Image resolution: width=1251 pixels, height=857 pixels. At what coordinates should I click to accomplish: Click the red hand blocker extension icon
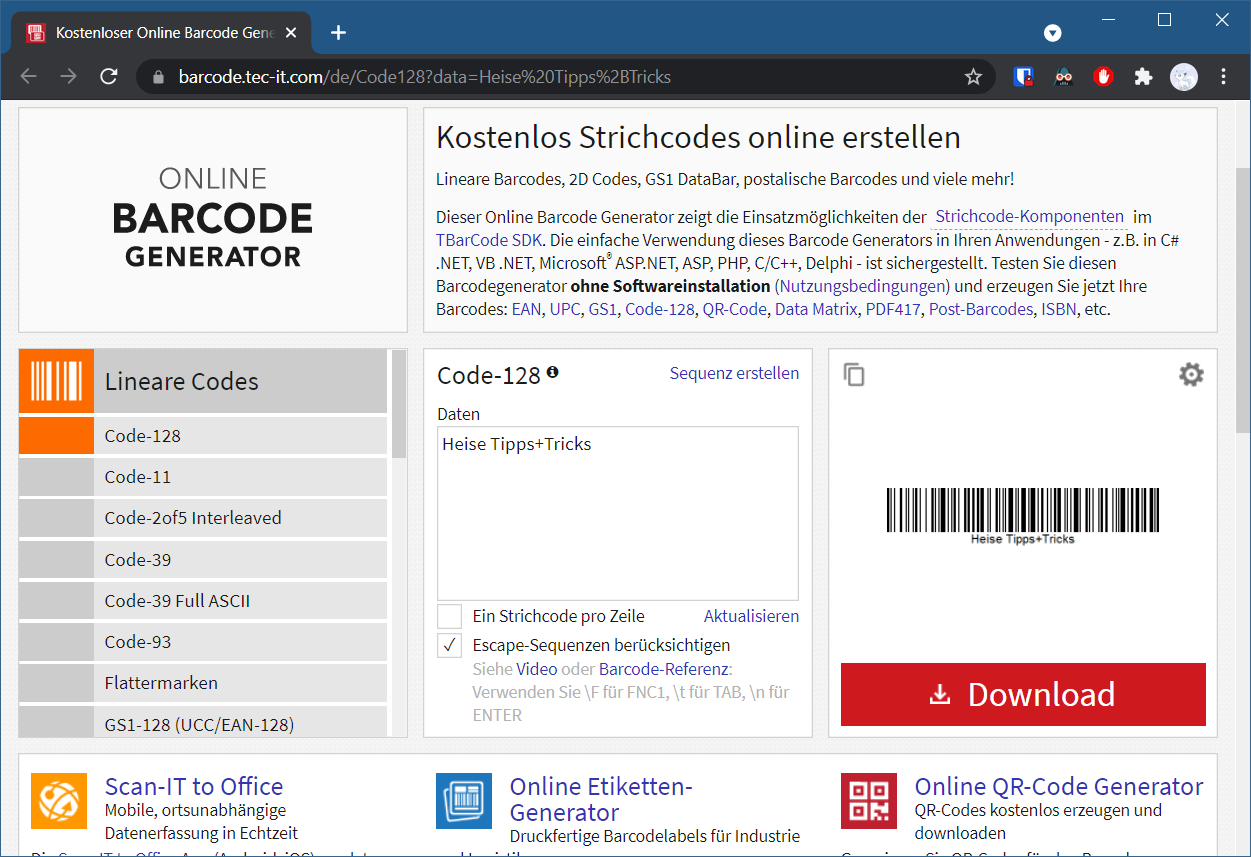click(1103, 77)
